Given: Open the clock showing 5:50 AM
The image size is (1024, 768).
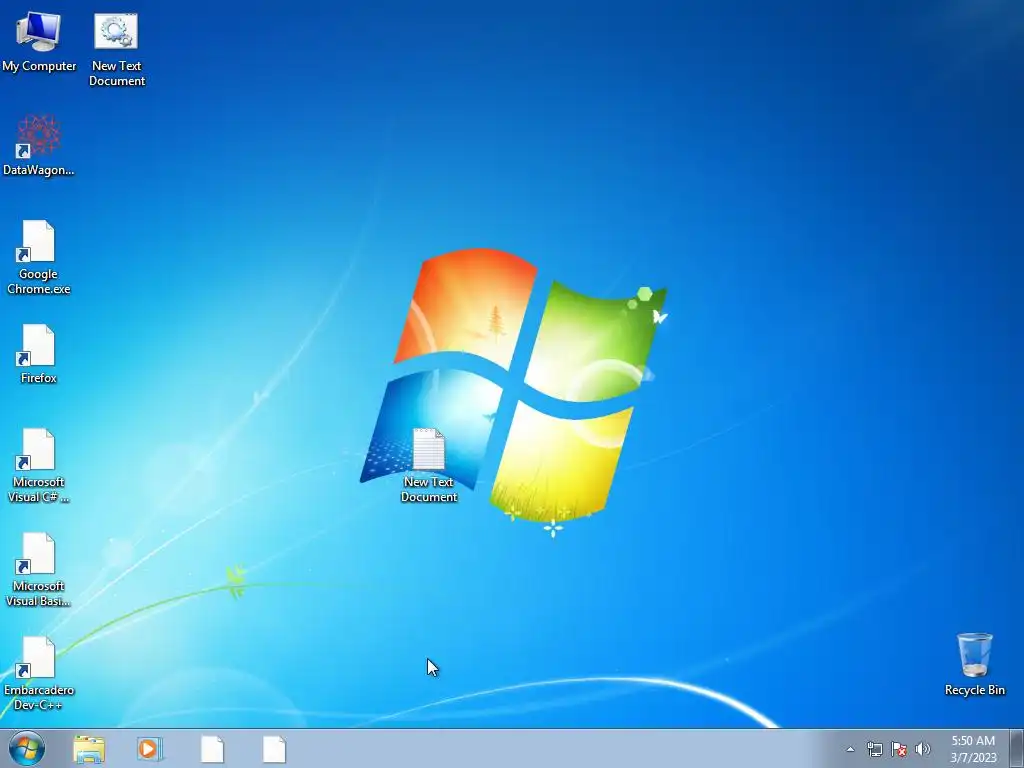Looking at the screenshot, I should (973, 749).
